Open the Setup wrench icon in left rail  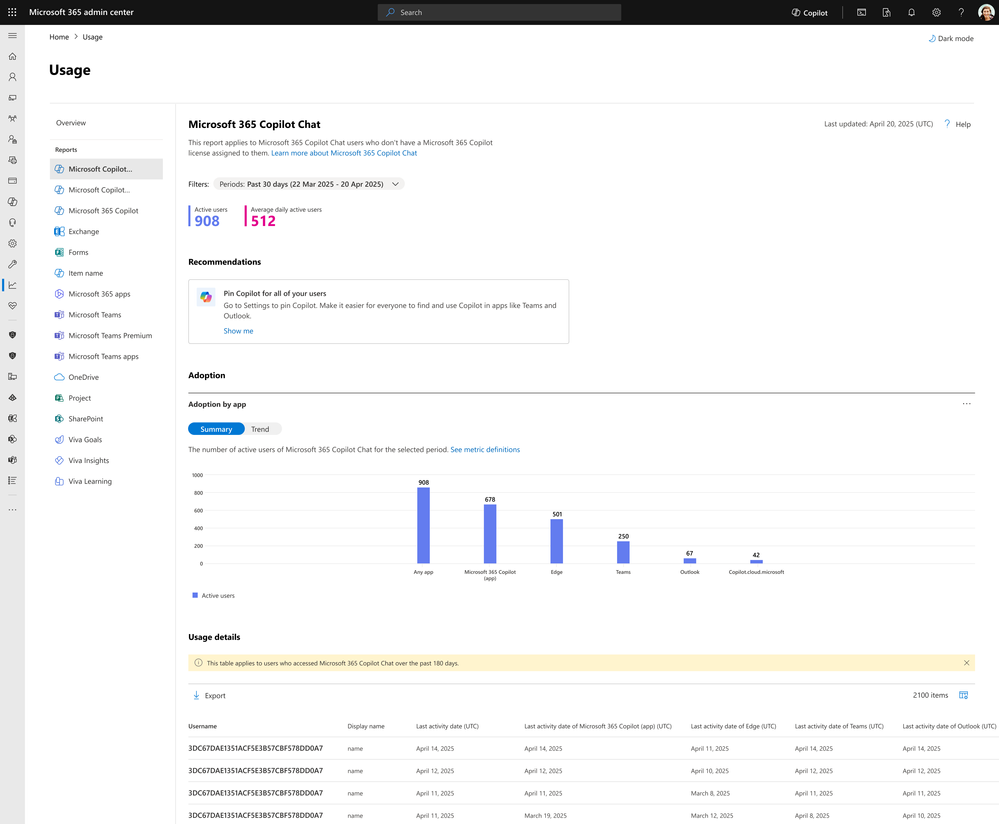tap(12, 264)
